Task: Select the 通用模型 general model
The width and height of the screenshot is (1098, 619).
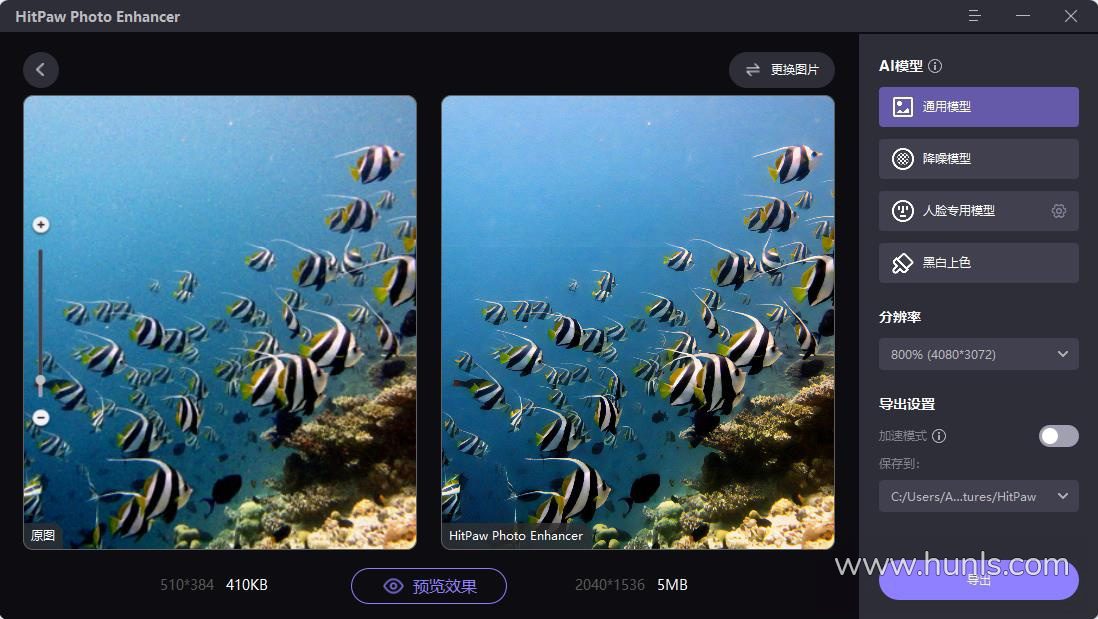Action: (978, 107)
